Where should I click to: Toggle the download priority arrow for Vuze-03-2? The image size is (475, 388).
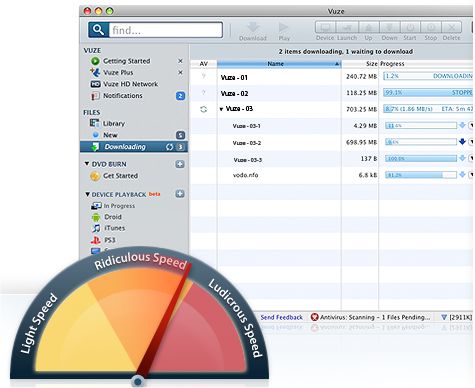462,142
